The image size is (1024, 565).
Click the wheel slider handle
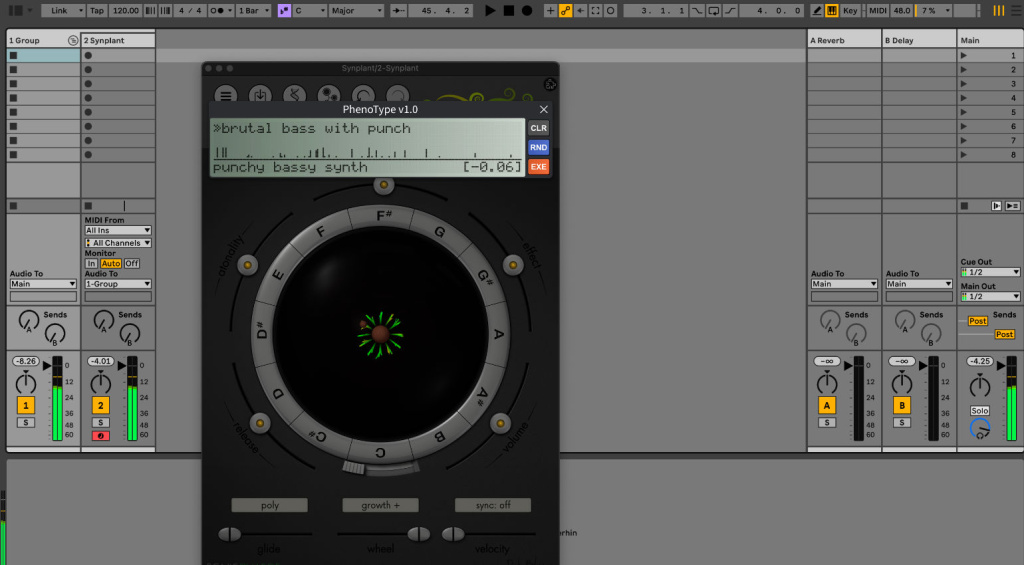point(419,534)
